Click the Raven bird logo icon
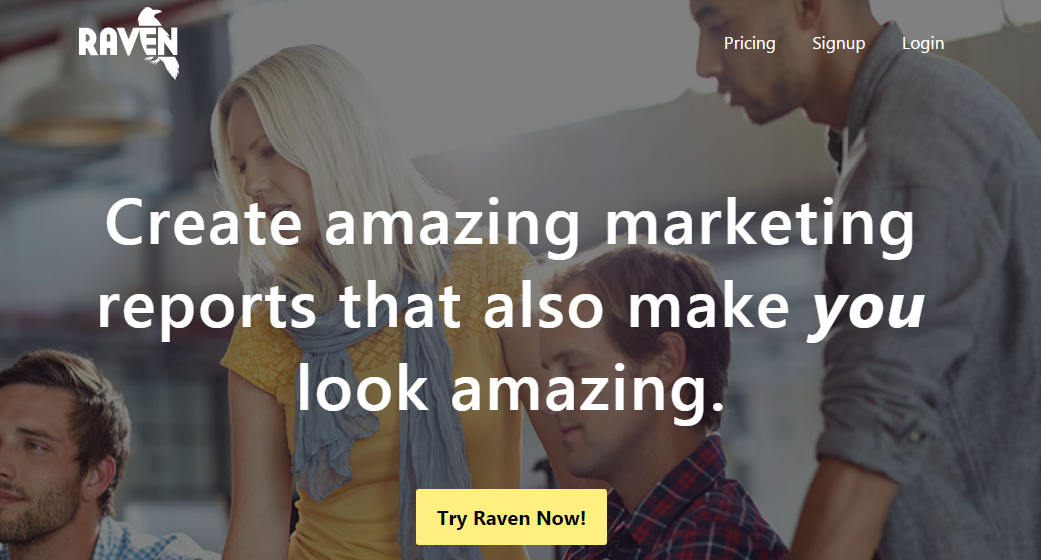This screenshot has width=1041, height=560. (x=159, y=43)
